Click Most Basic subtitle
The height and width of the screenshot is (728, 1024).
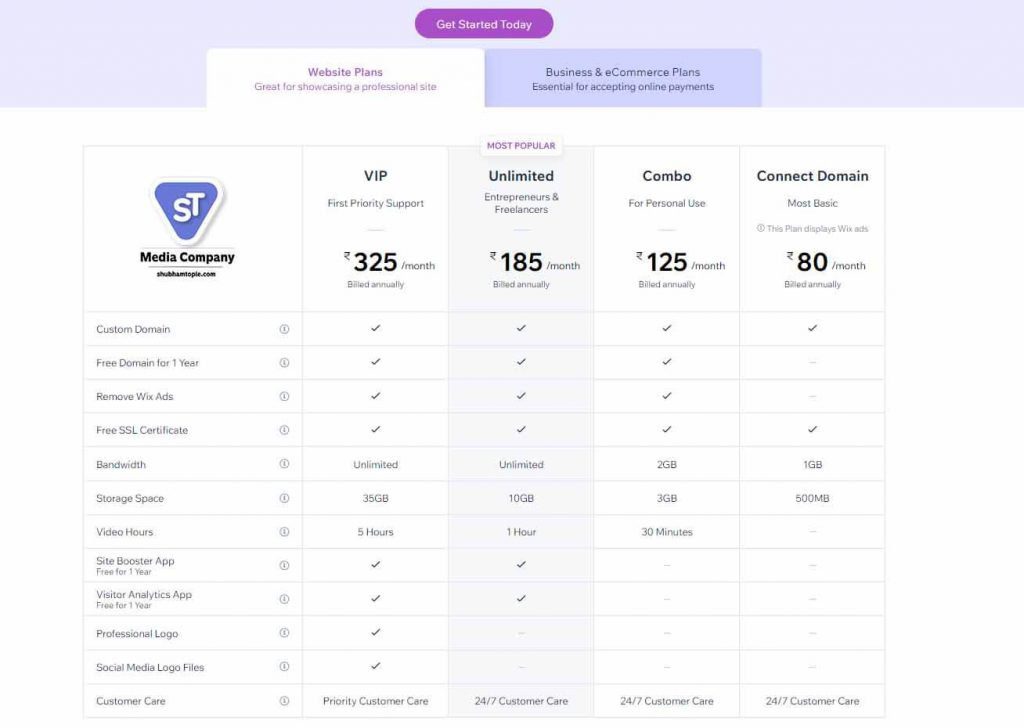812,203
